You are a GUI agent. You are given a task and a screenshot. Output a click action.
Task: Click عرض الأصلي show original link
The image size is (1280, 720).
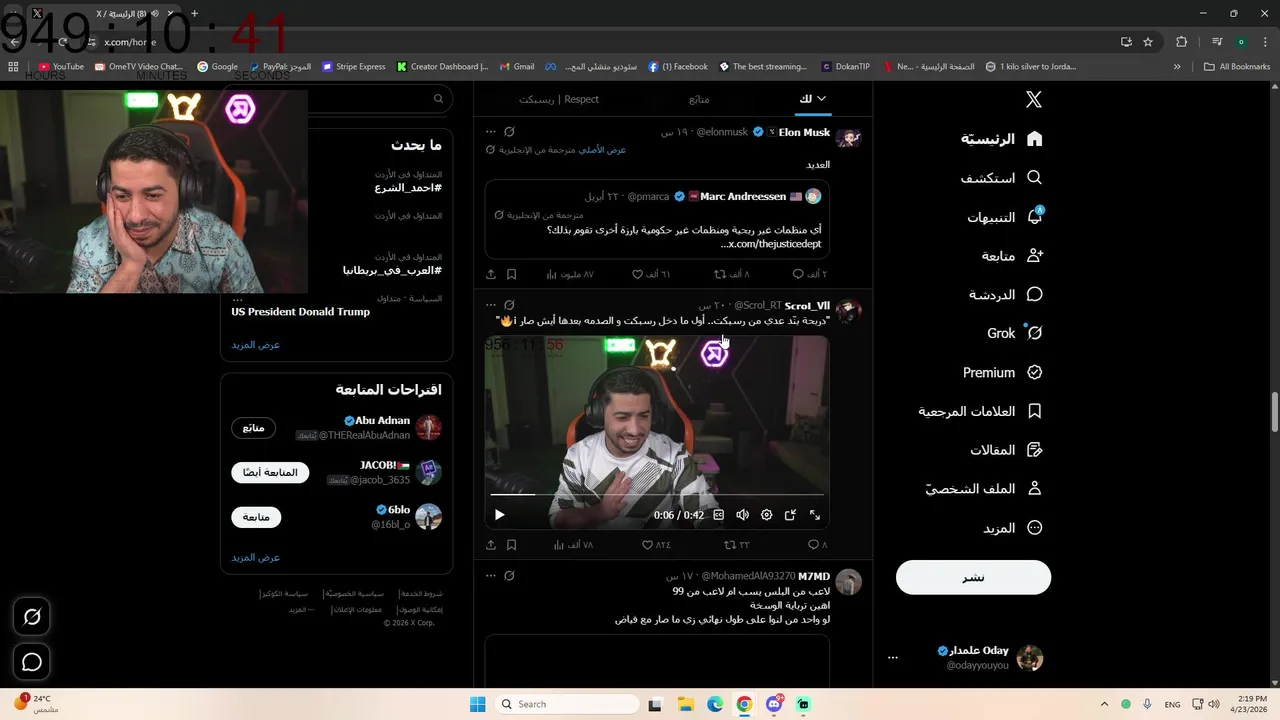(603, 150)
